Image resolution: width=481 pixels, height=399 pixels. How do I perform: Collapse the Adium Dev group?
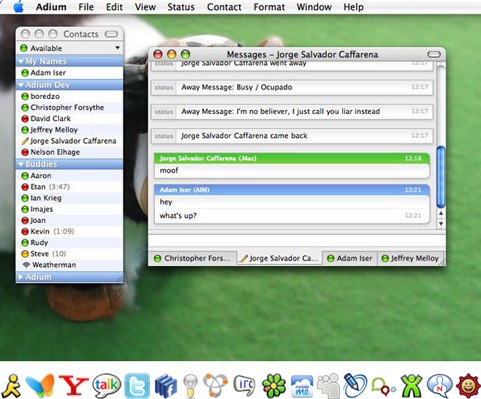pos(21,85)
